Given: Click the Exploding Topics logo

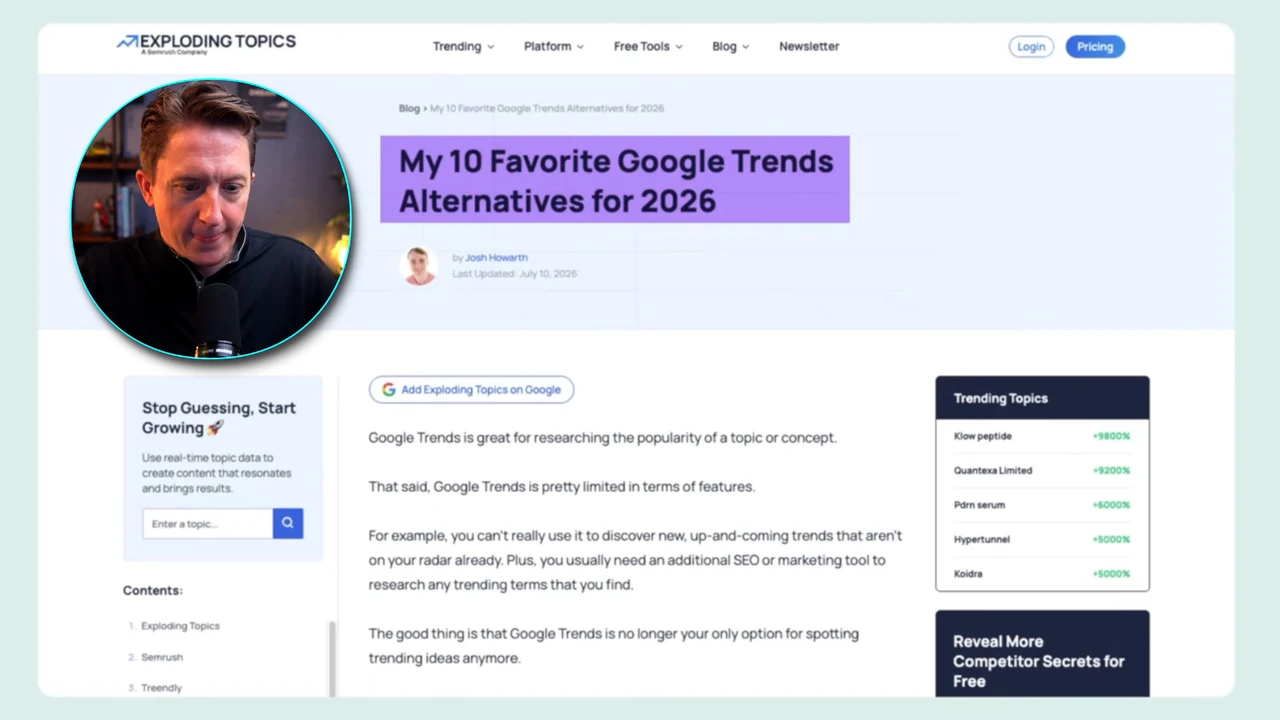Looking at the screenshot, I should 206,43.
